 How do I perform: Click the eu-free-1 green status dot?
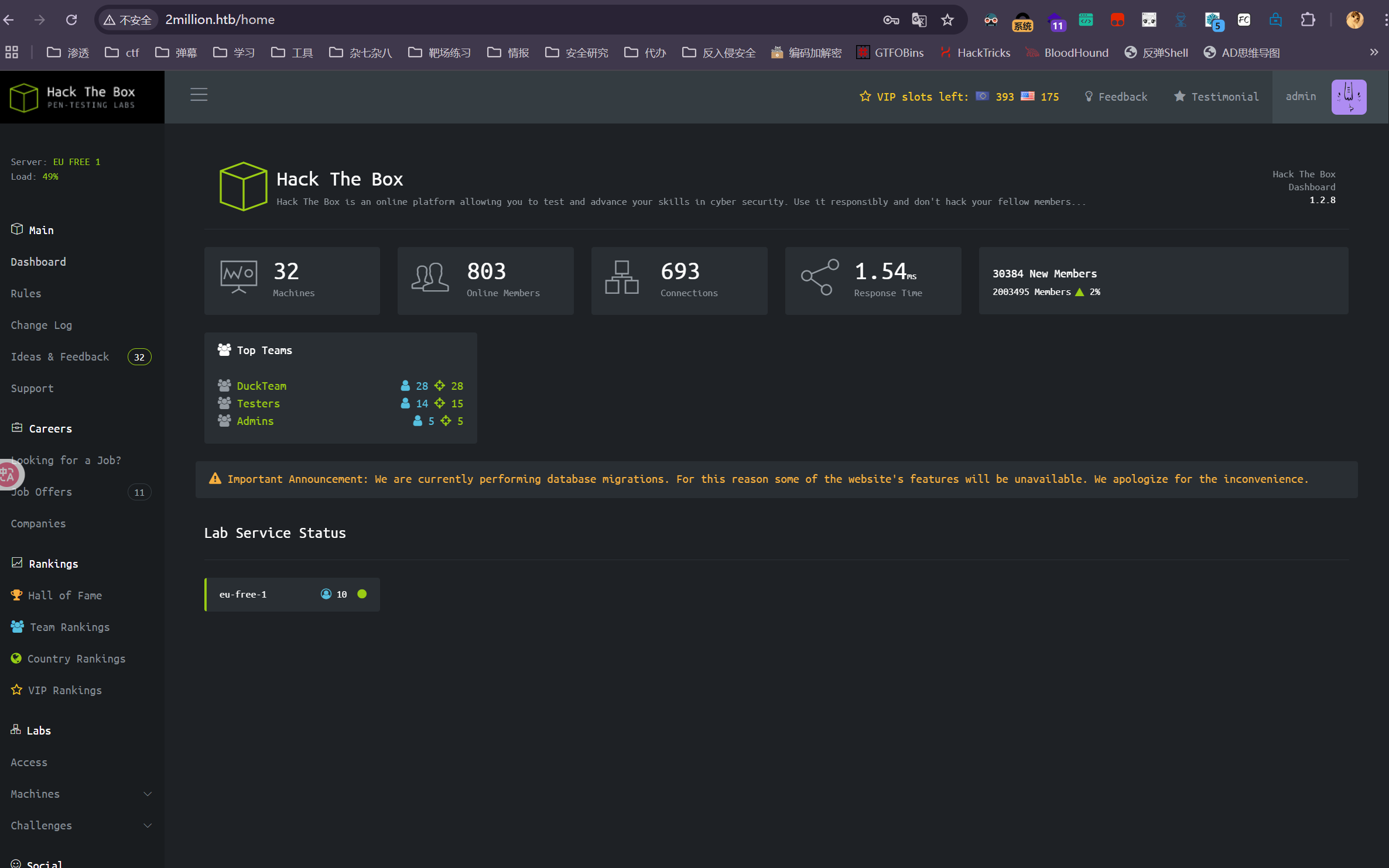pyautogui.click(x=362, y=594)
